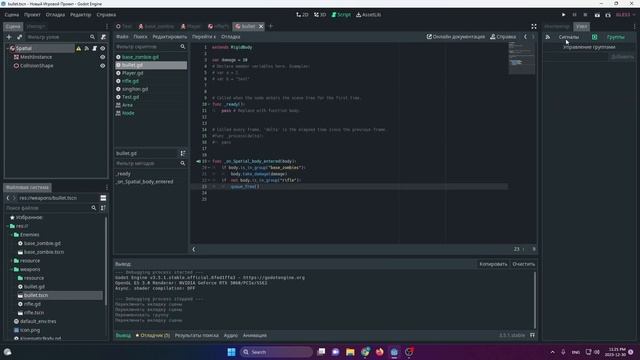Go forward in file system path
This screenshot has height=360, width=640.
coord(14,198)
